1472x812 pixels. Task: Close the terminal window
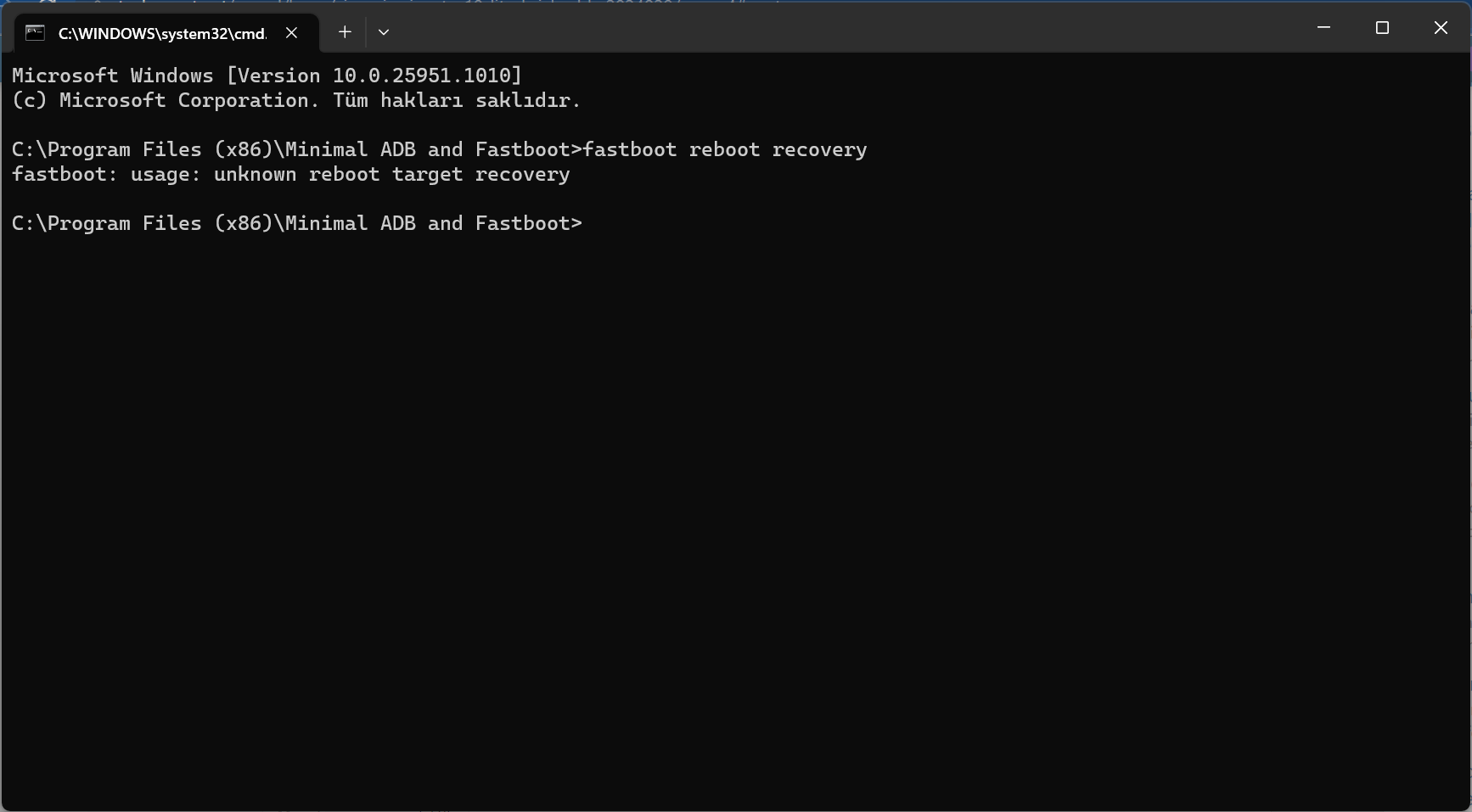coord(1441,28)
